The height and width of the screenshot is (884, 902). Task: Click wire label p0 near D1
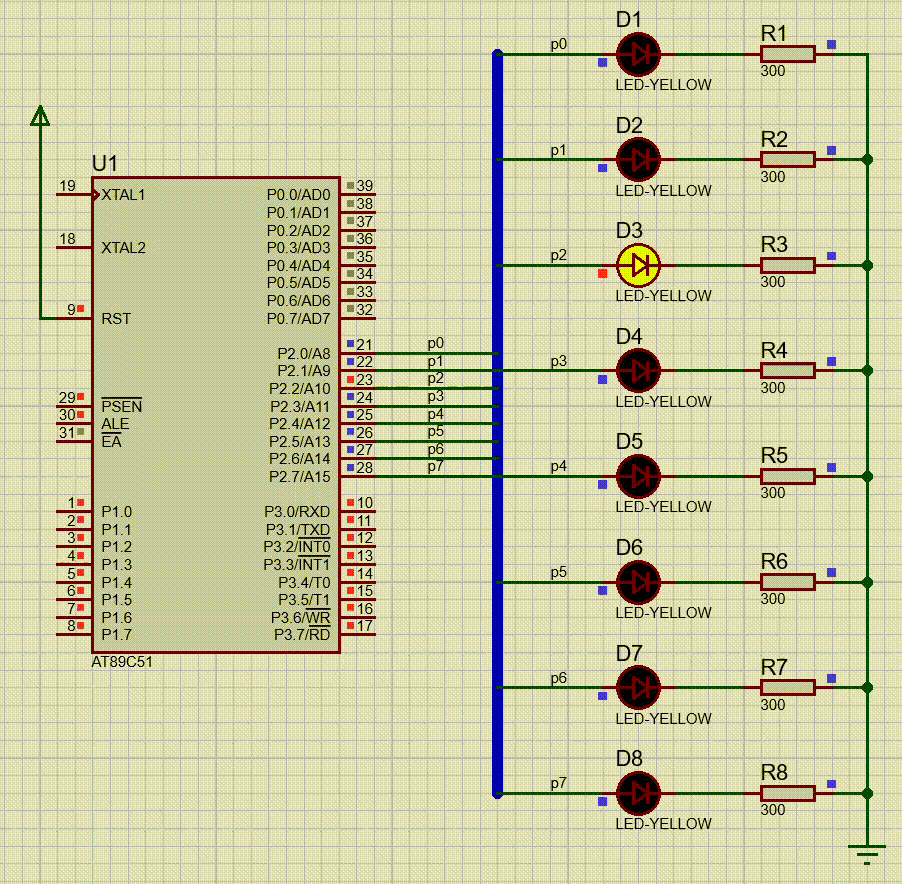click(559, 44)
